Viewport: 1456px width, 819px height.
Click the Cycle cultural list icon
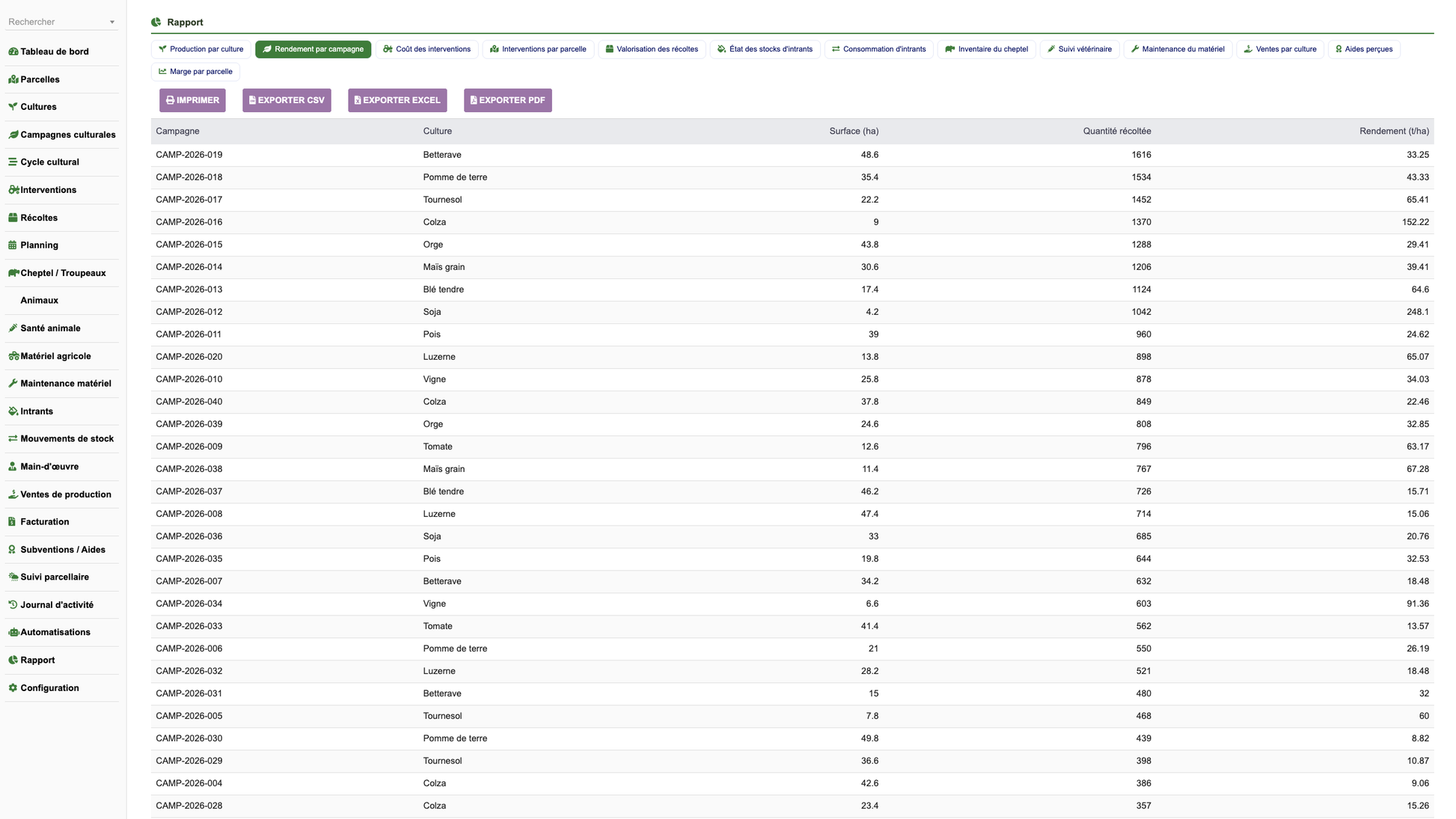[x=13, y=162]
